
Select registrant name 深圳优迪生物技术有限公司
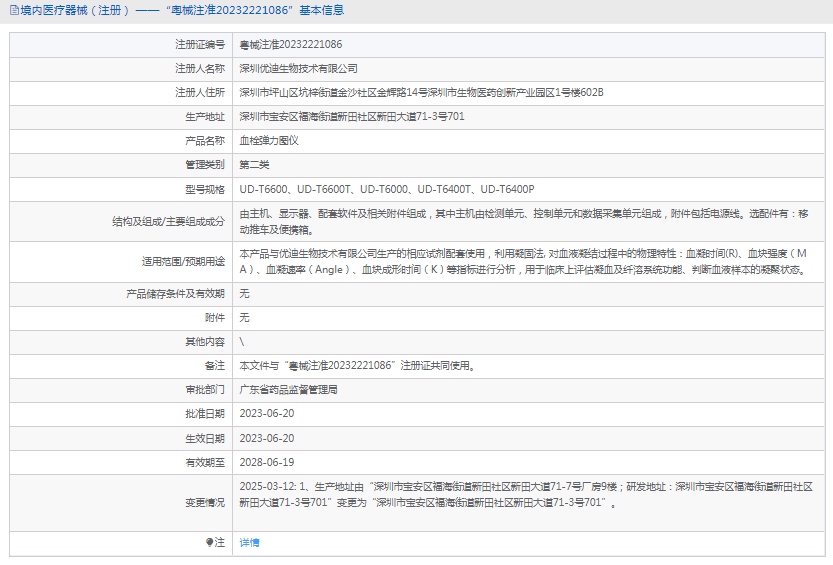tap(298, 69)
